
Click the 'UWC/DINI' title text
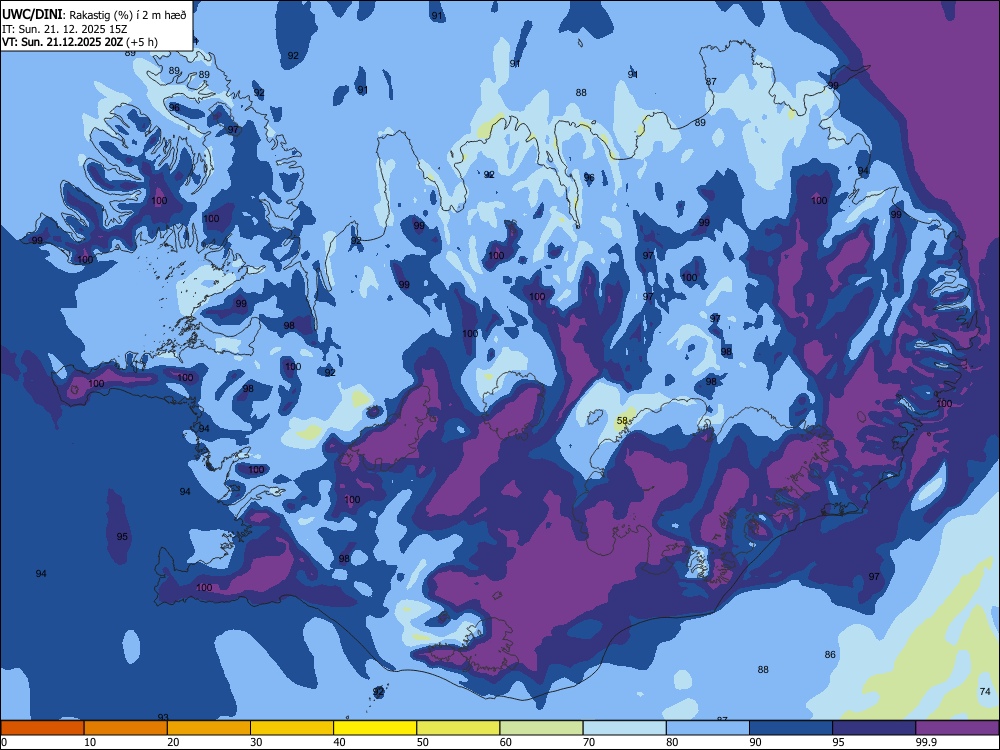click(32, 15)
